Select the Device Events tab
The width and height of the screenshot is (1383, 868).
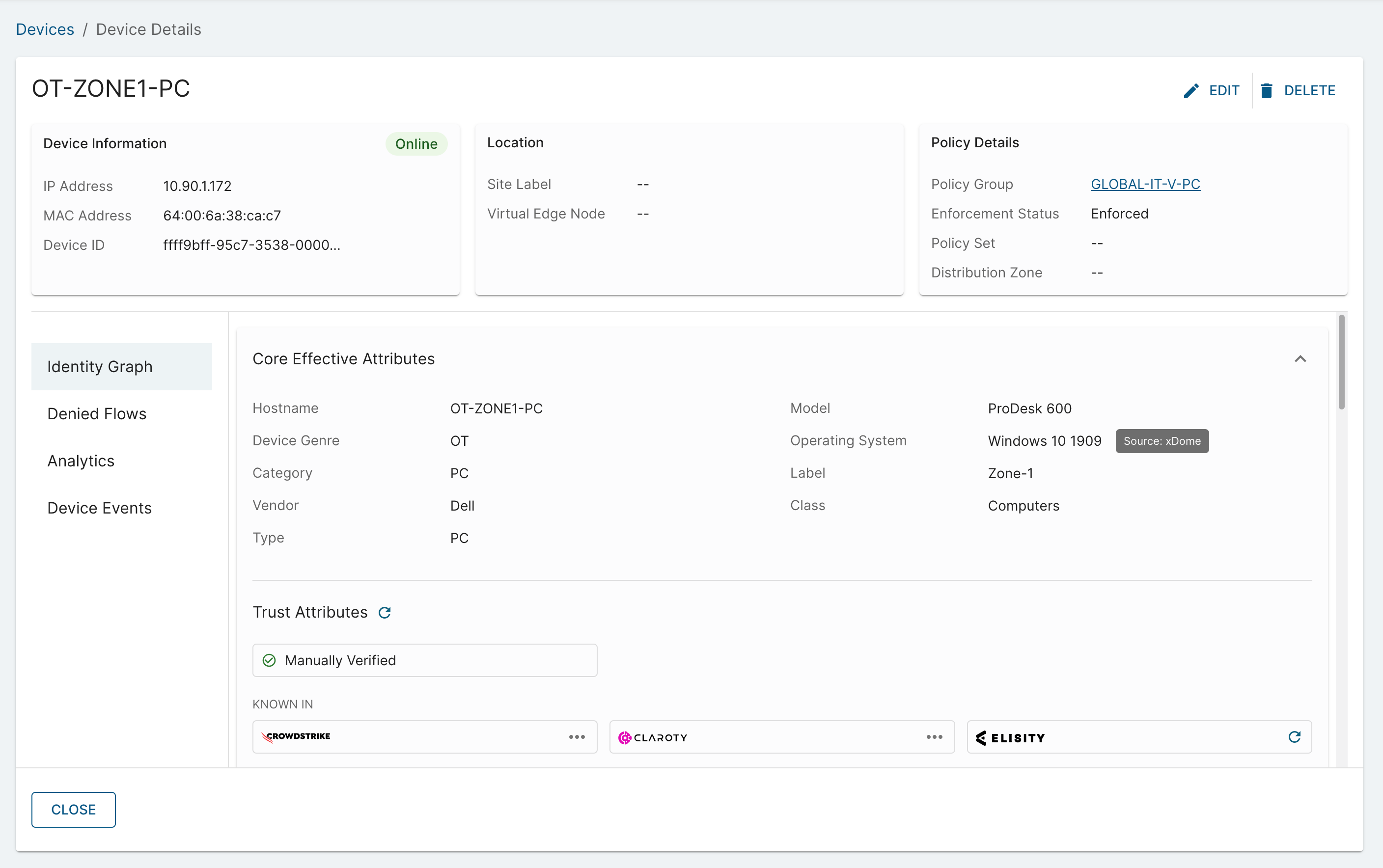click(x=99, y=508)
